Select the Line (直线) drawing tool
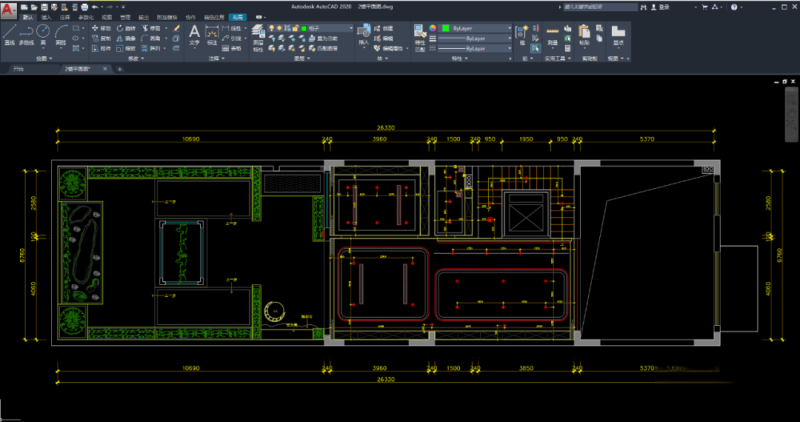800x422 pixels. click(x=9, y=34)
